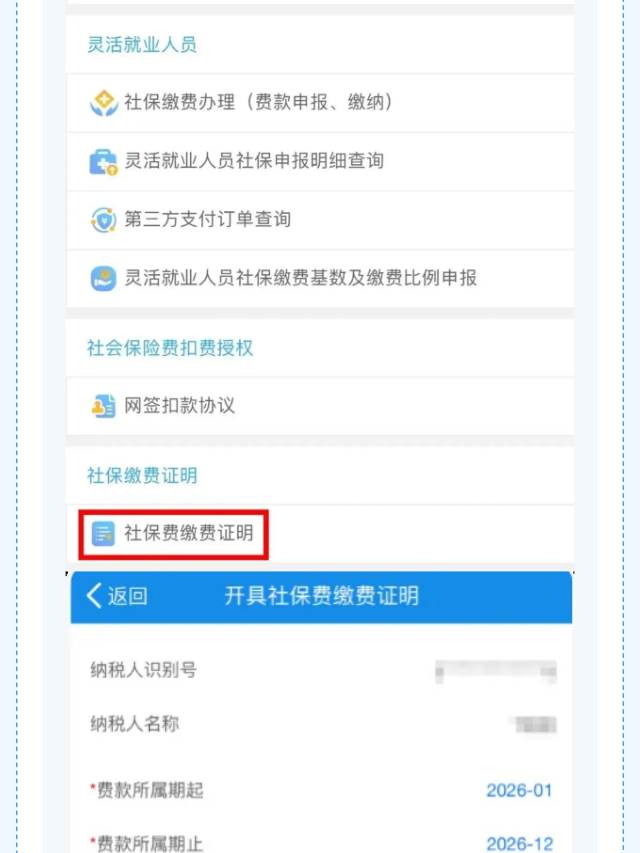The image size is (640, 853).
Task: Select the 社保费缴费证明 text label
Action: tap(189, 534)
